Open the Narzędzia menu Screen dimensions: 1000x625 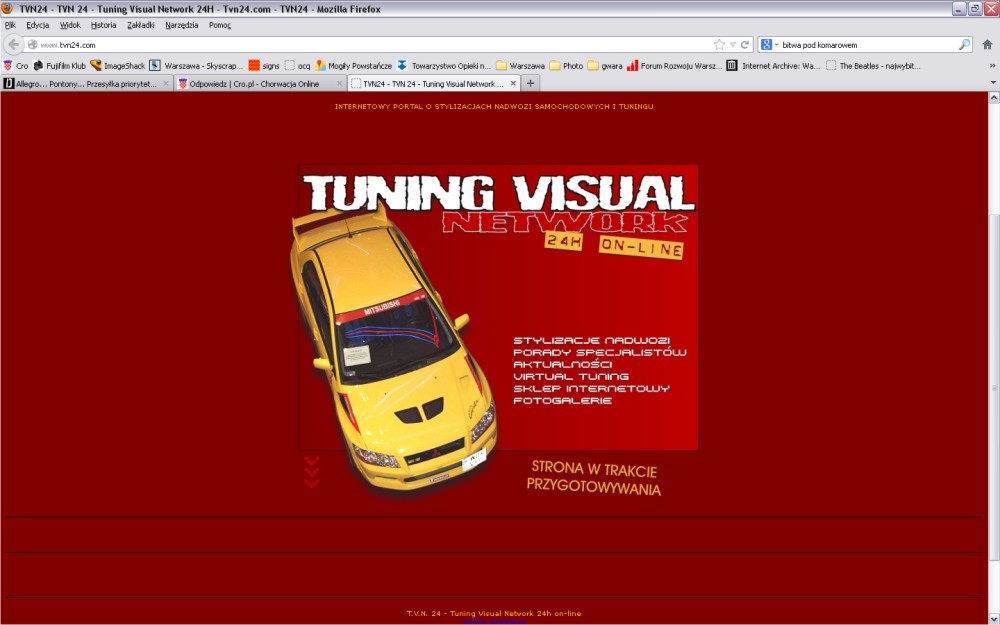[x=181, y=25]
